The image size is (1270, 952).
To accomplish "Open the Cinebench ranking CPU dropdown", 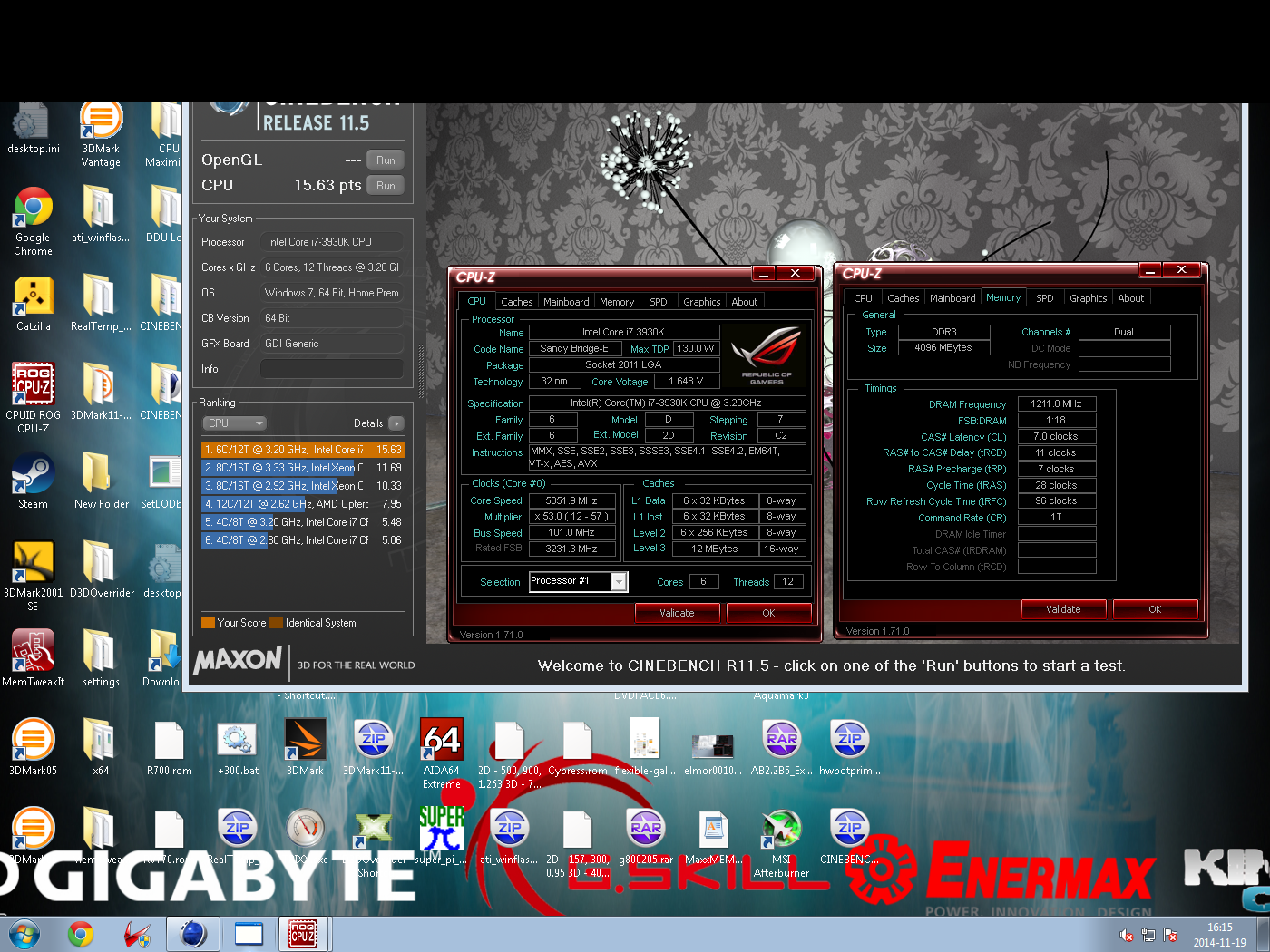I will pos(234,423).
